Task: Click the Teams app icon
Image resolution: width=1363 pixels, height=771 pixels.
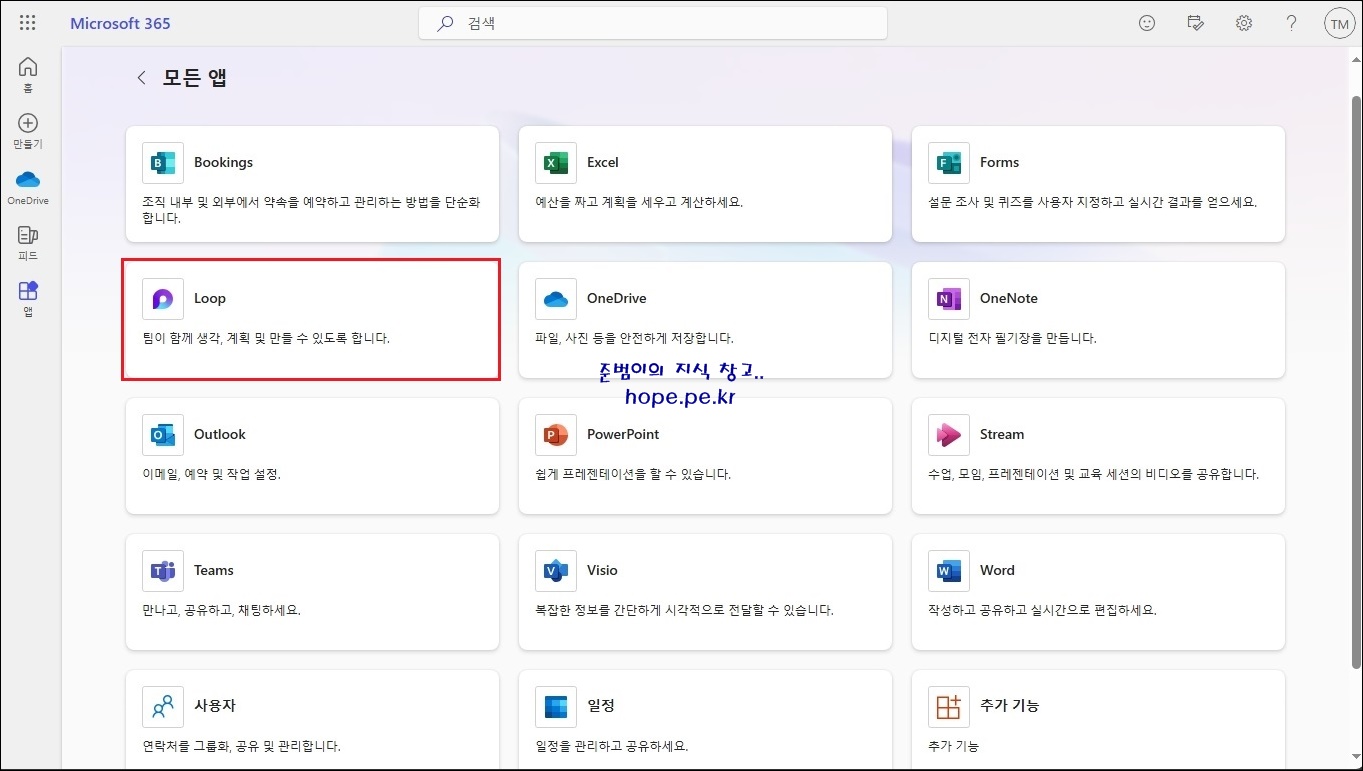Action: pyautogui.click(x=163, y=571)
